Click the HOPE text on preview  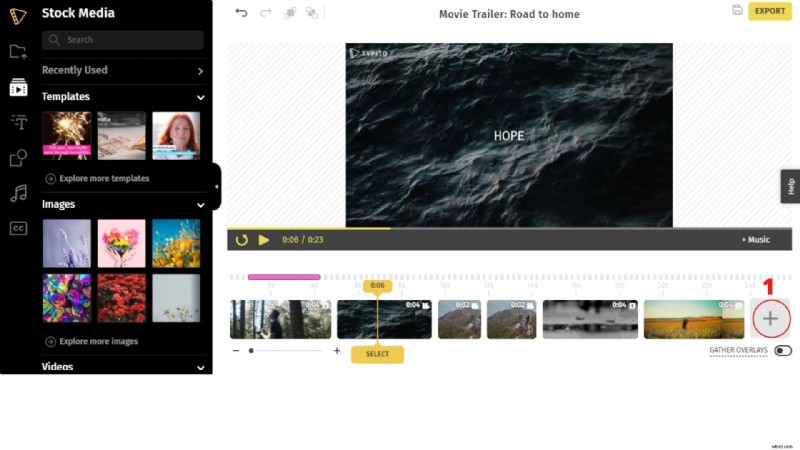(509, 136)
